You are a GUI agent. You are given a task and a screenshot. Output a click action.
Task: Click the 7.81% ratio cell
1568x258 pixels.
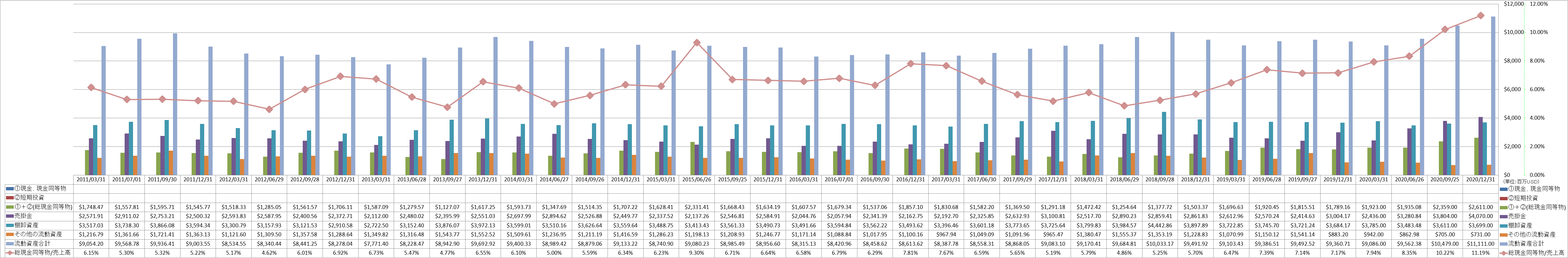tap(911, 253)
